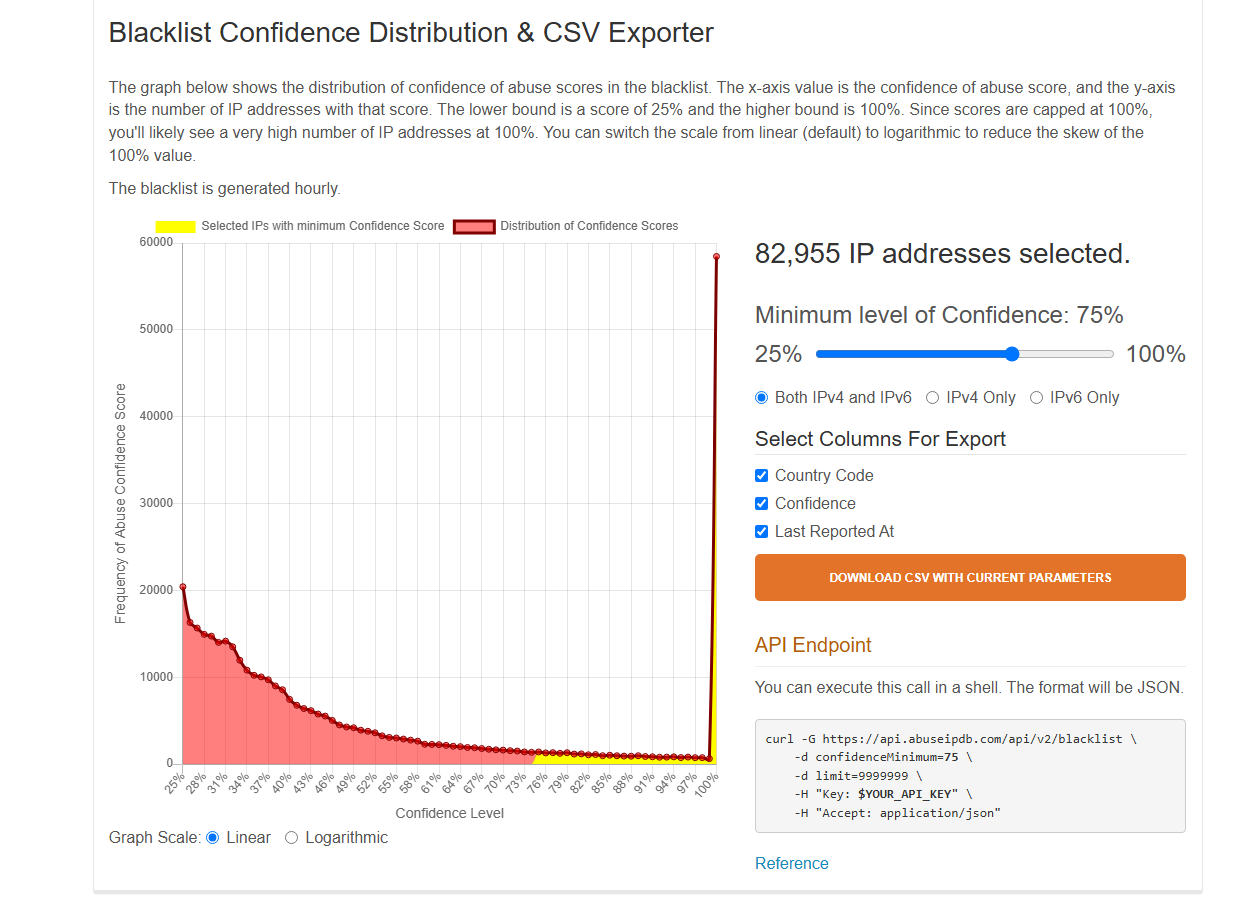Select IPv6 Only radio option

click(x=1036, y=398)
